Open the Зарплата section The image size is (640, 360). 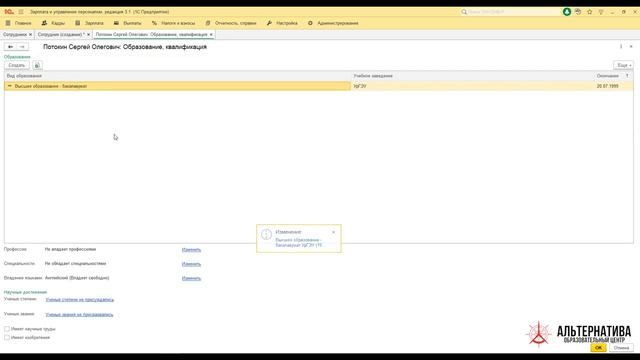coord(89,23)
